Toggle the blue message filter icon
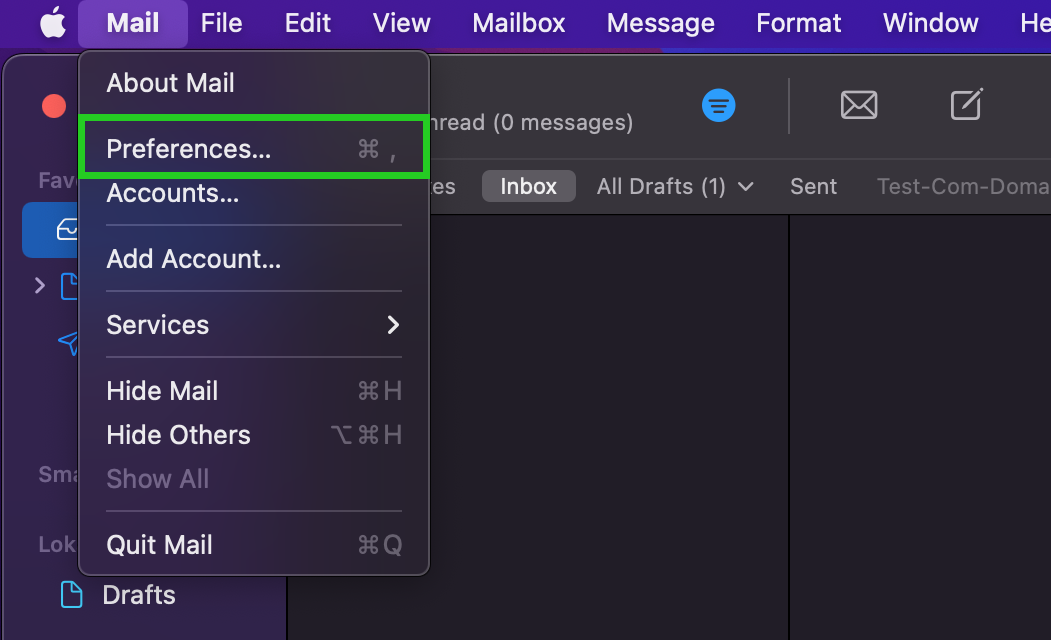 [718, 105]
